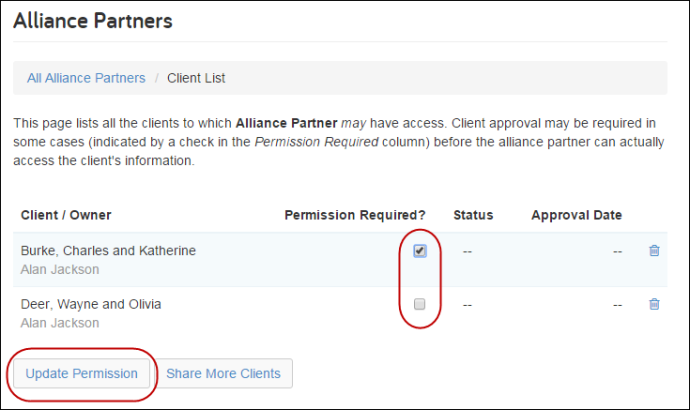
Task: Check Permission Required for Deer, Wayne and Olivia
Action: 420,304
